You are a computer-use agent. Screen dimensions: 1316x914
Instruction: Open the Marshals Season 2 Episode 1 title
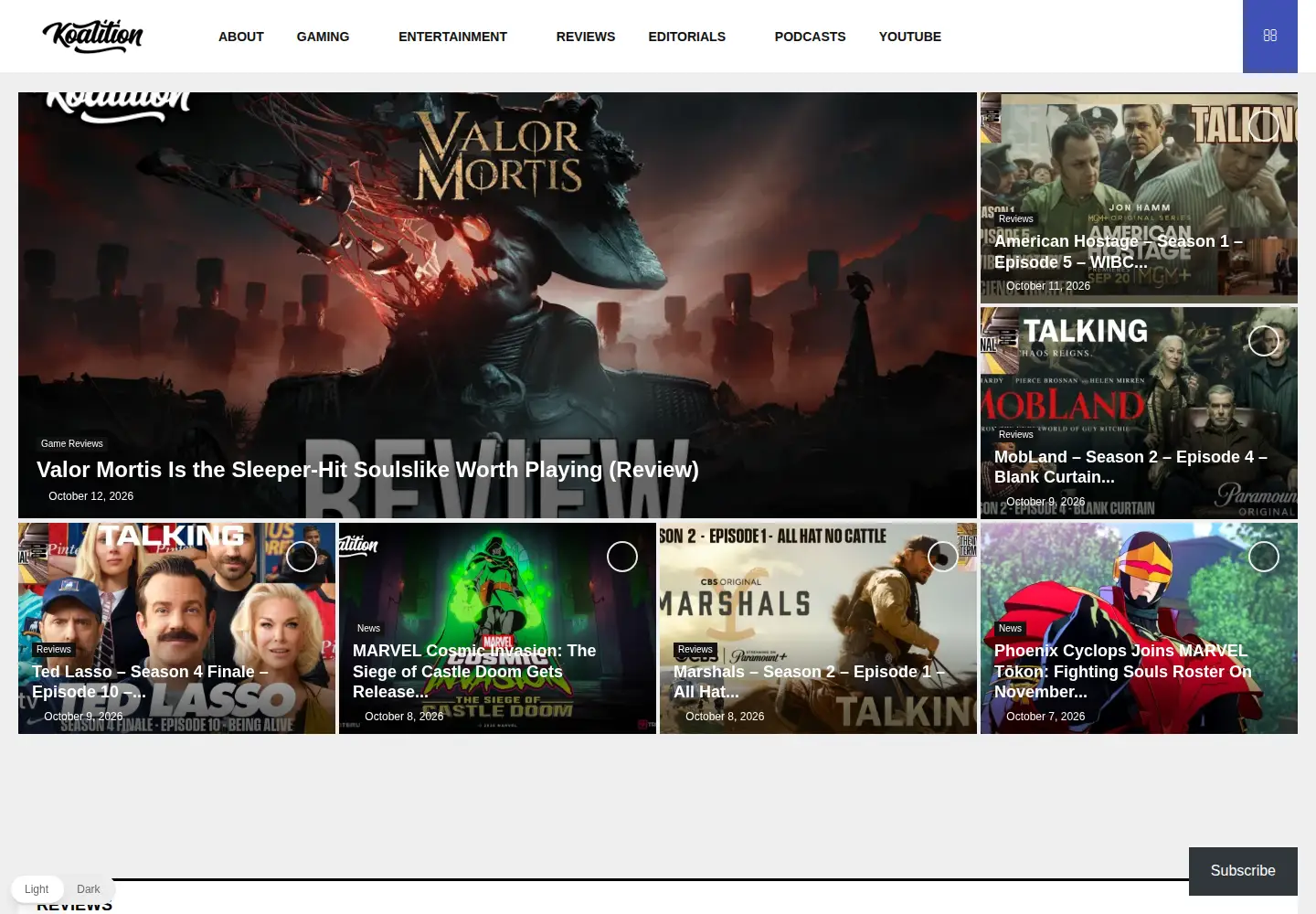[809, 682]
